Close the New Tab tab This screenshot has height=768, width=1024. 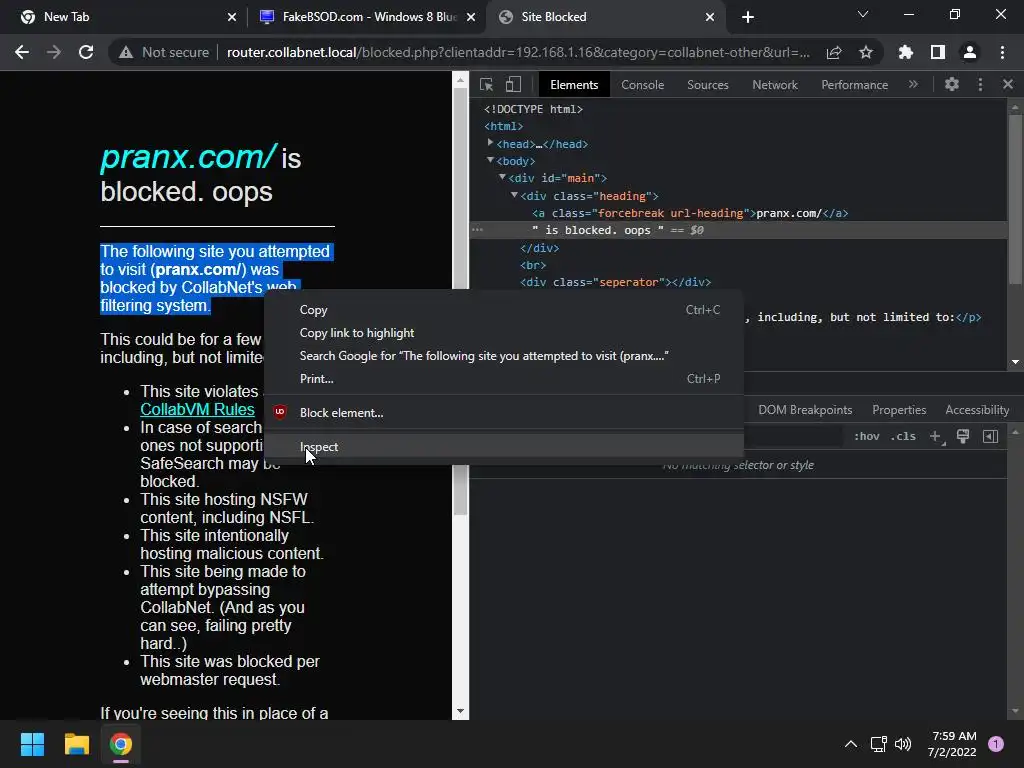pyautogui.click(x=232, y=17)
